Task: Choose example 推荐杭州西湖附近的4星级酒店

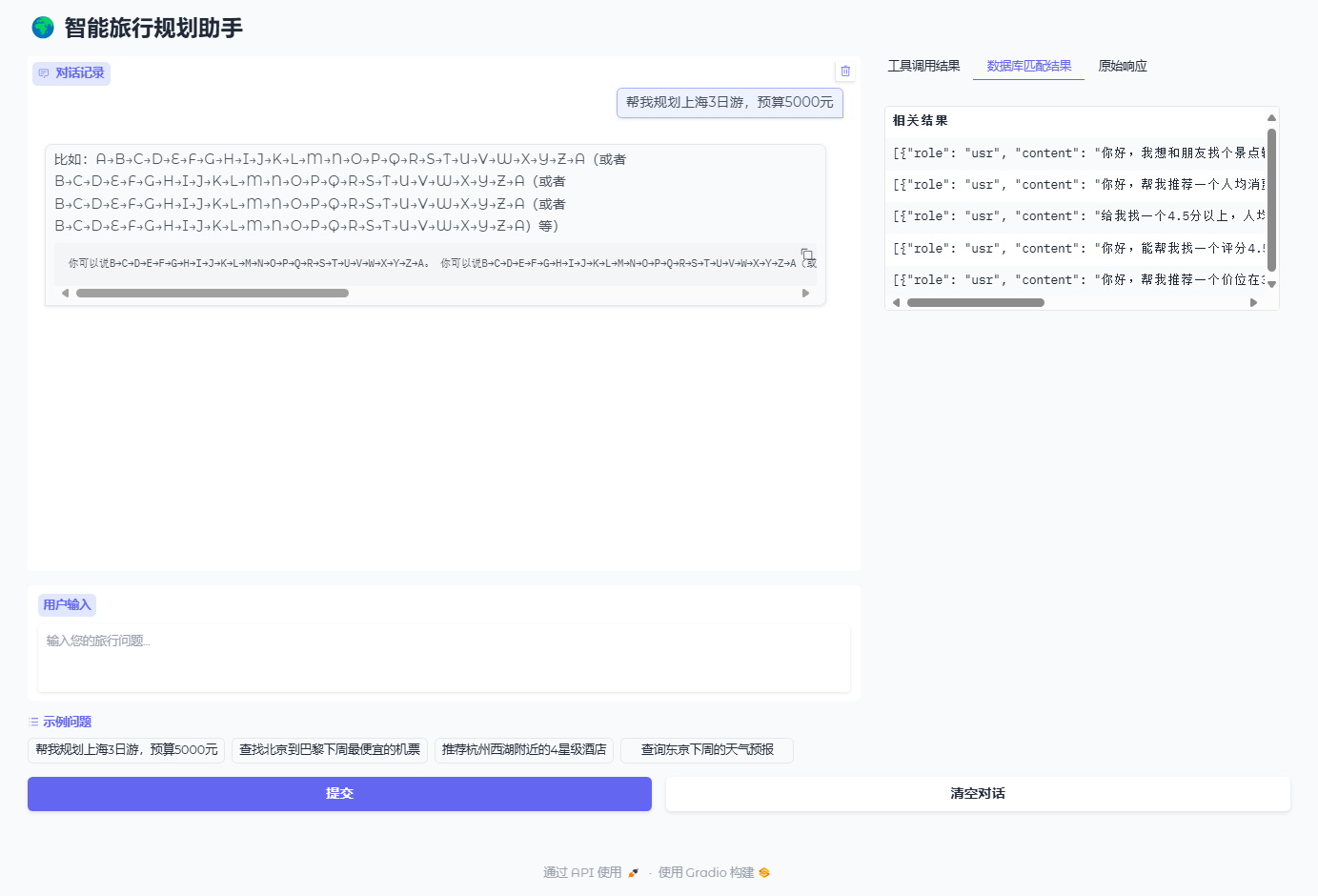Action: pyautogui.click(x=524, y=750)
